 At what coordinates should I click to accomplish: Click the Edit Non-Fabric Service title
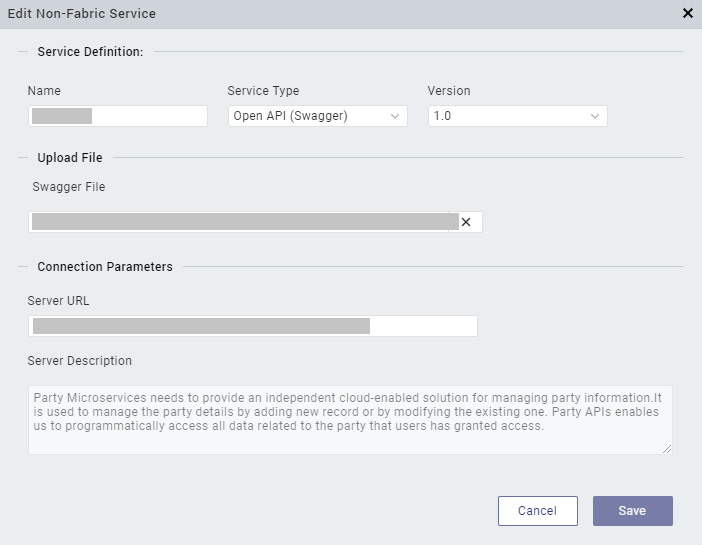click(x=81, y=13)
